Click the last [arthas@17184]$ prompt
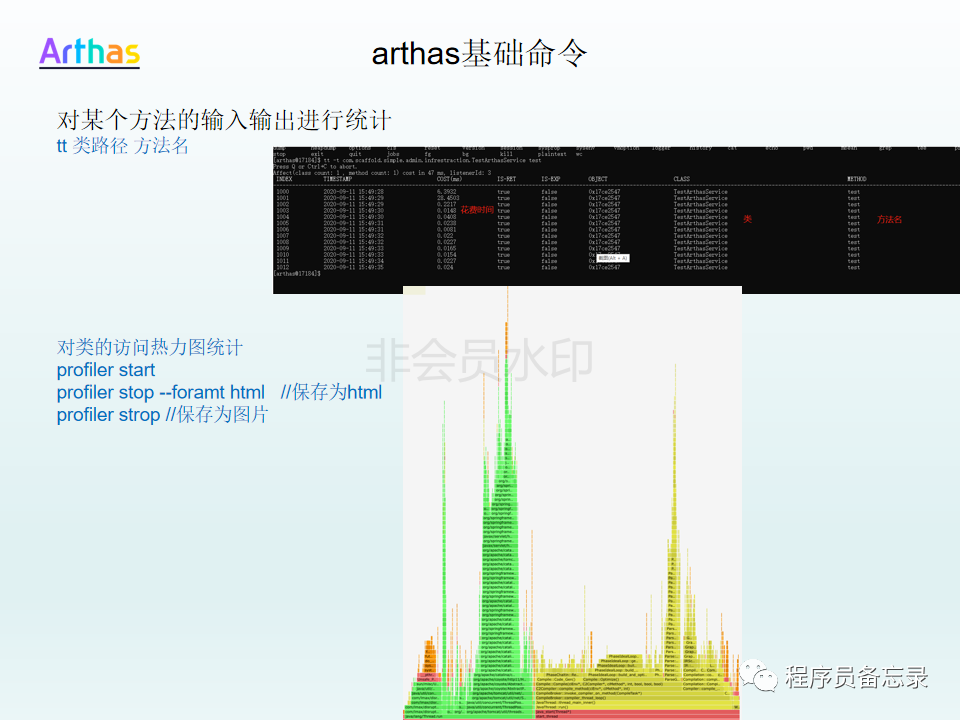Image resolution: width=960 pixels, height=720 pixels. 296,273
